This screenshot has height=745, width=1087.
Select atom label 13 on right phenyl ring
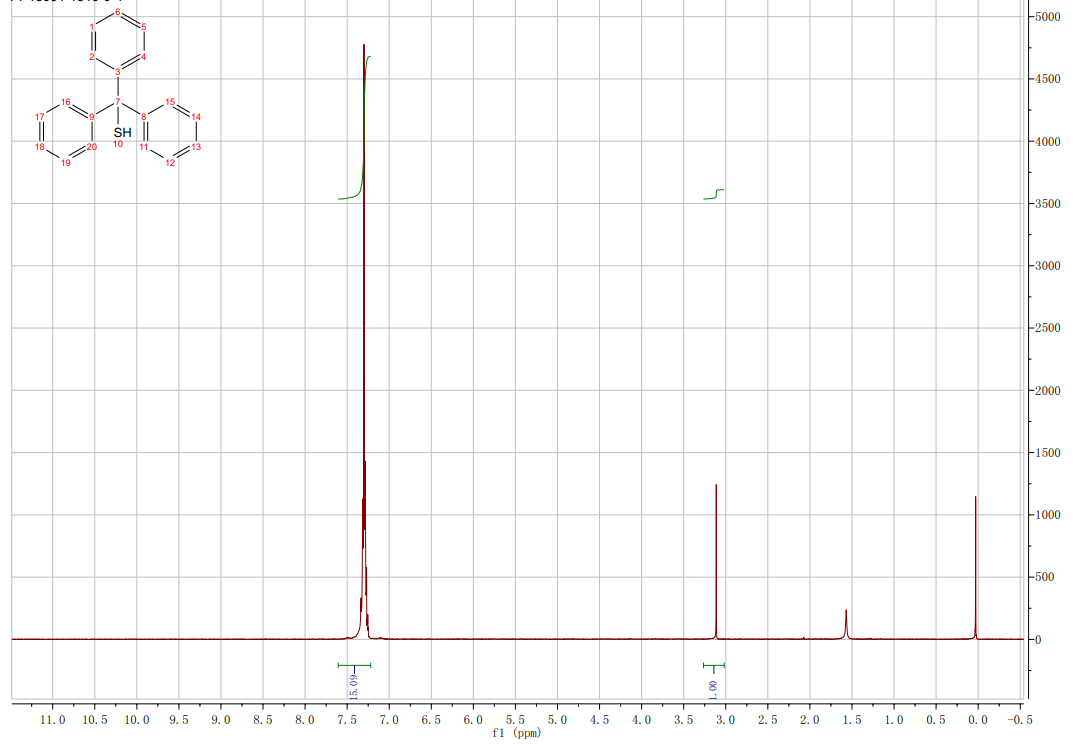[197, 147]
